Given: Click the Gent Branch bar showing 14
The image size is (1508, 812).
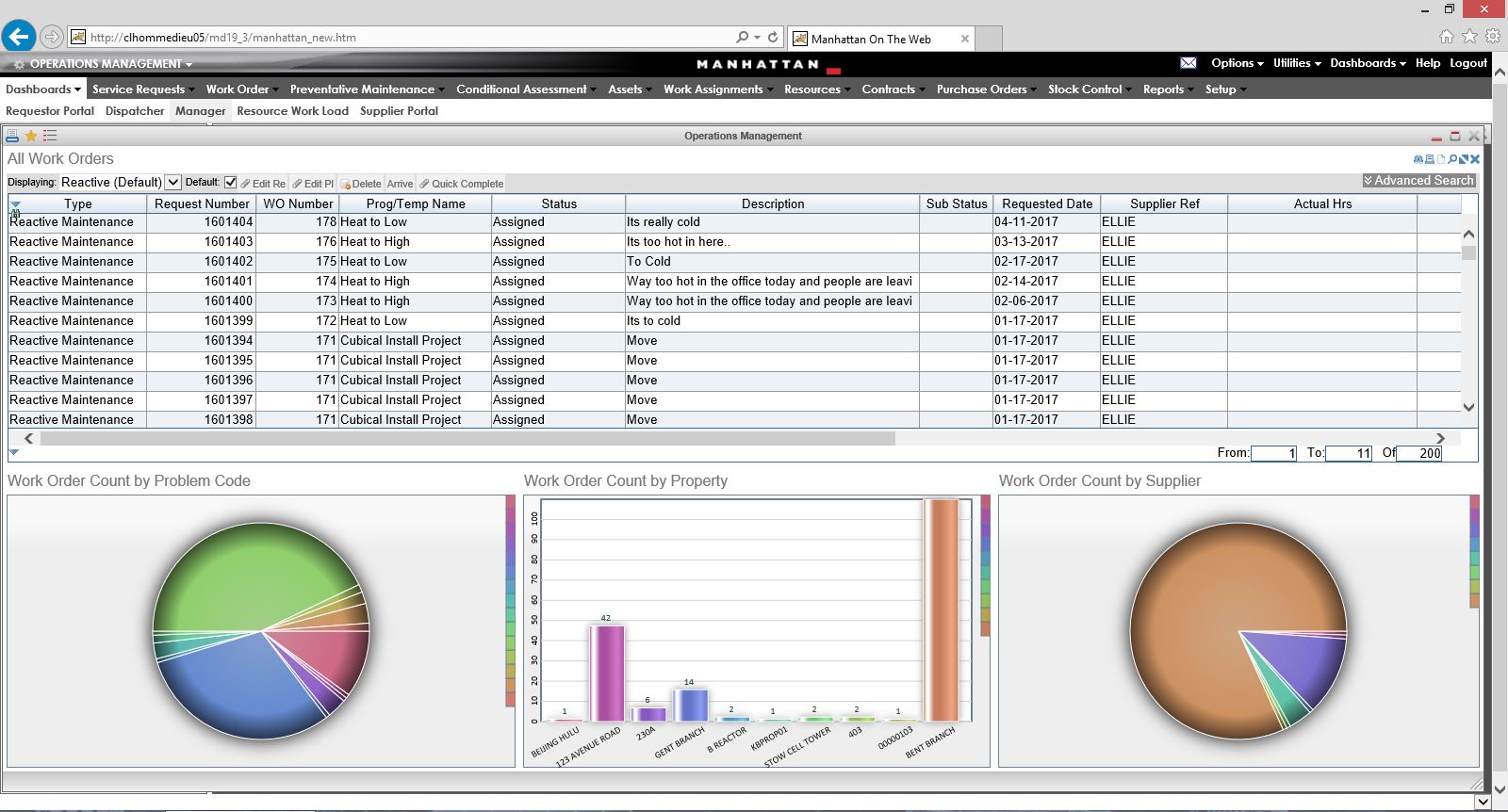Looking at the screenshot, I should (690, 705).
